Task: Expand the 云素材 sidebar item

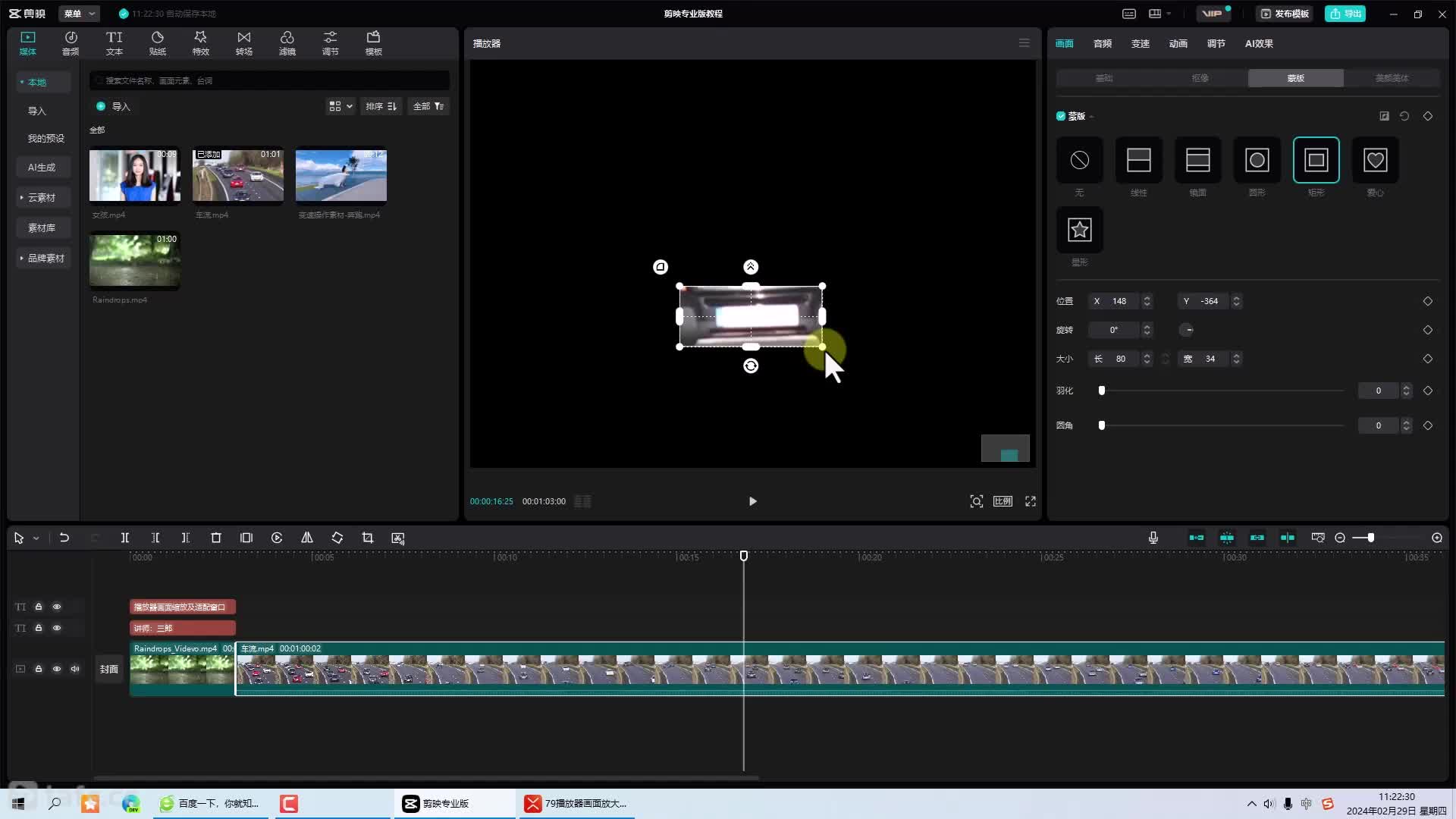Action: (x=42, y=197)
